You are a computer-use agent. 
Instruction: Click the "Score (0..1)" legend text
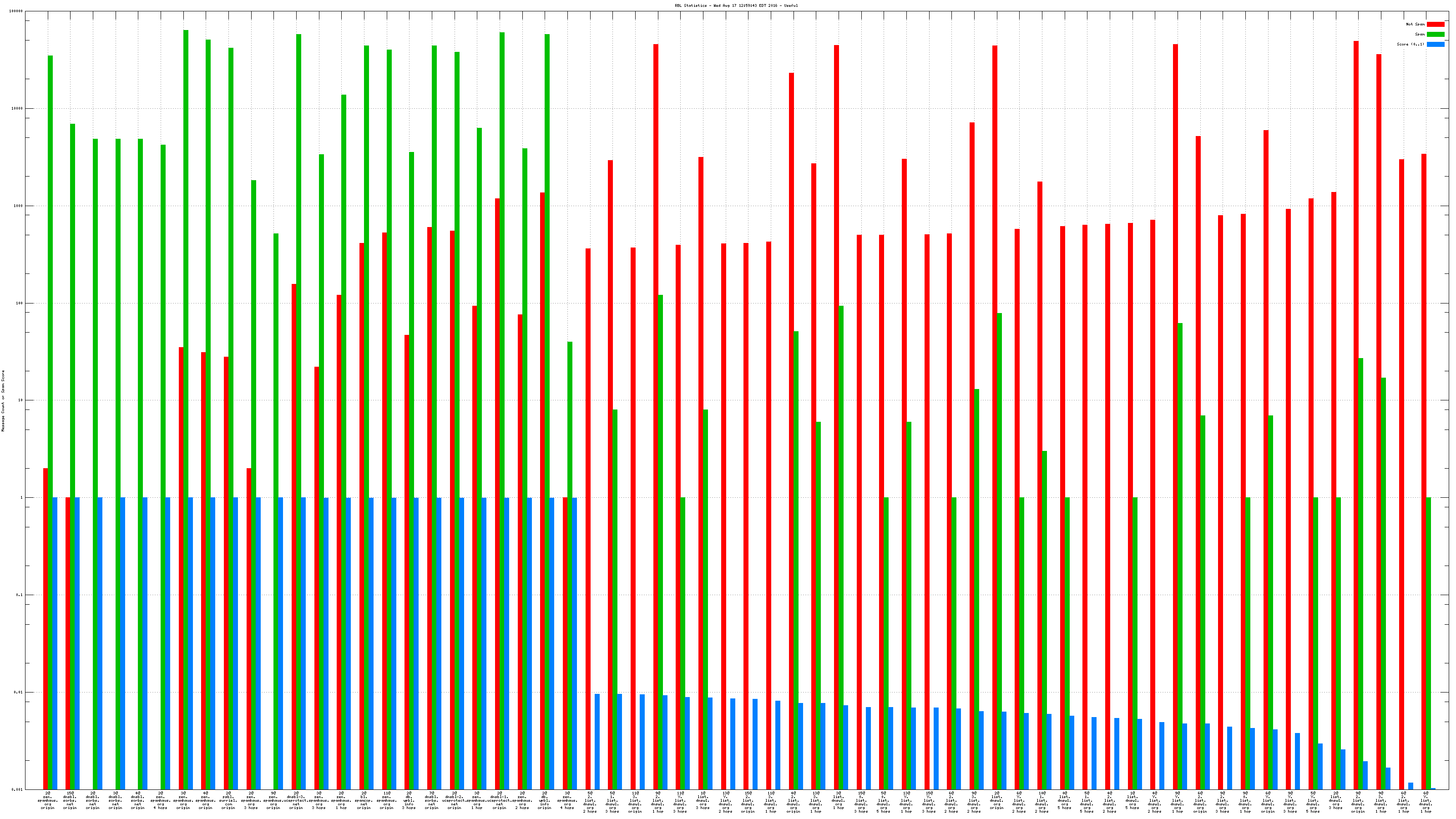[1410, 44]
